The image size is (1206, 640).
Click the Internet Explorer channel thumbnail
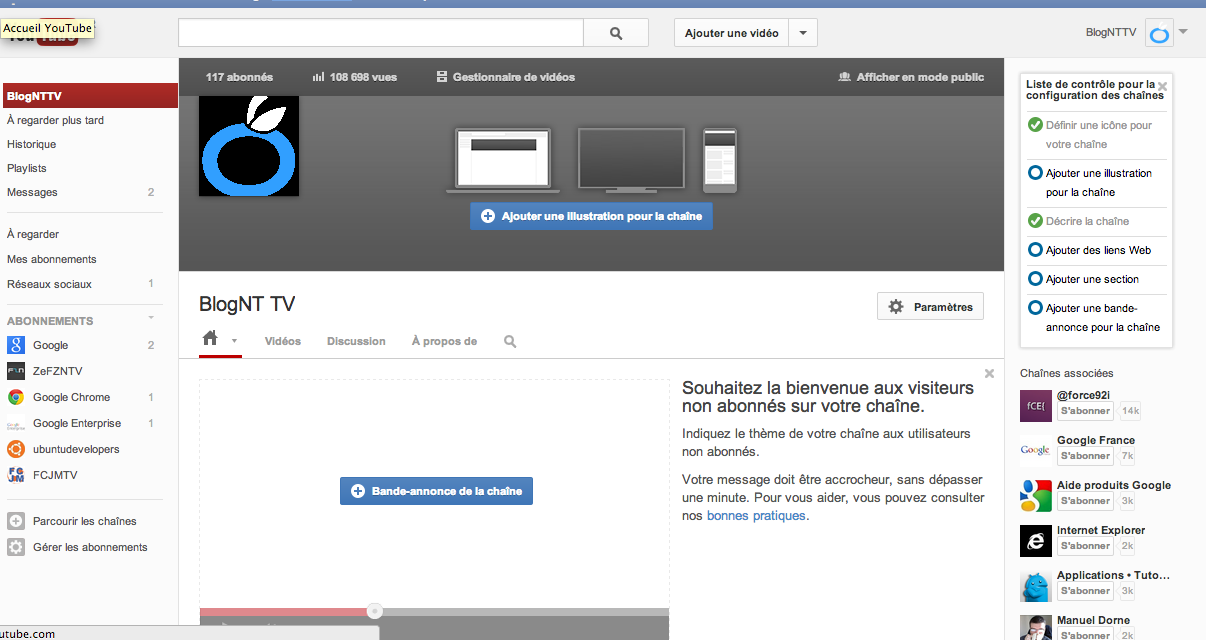(1035, 541)
